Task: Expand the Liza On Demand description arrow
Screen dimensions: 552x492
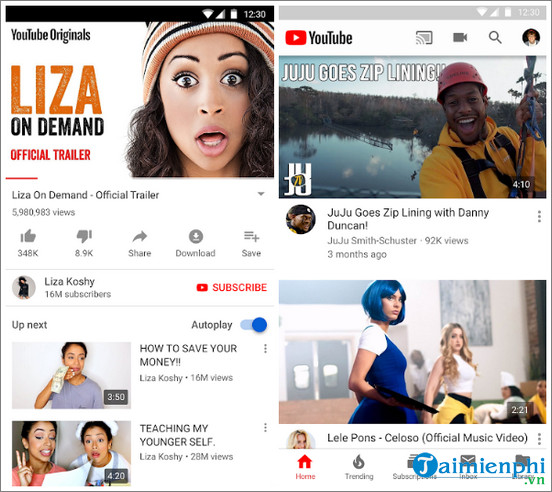Action: pyautogui.click(x=261, y=194)
